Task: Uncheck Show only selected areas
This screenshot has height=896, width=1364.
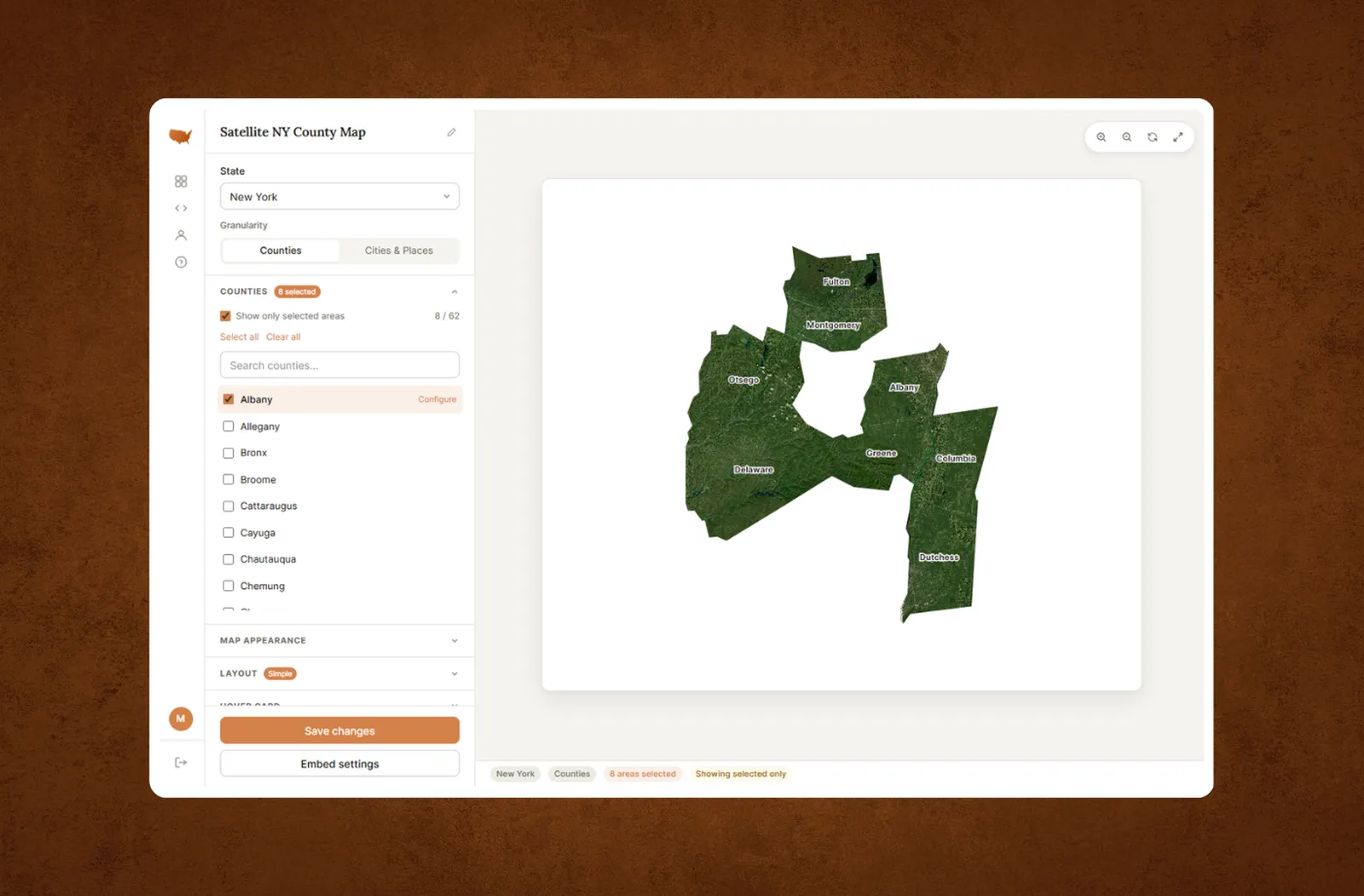Action: pos(226,316)
